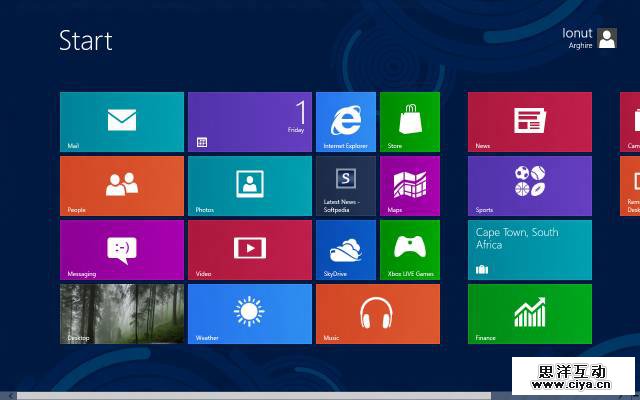Open the Messaging tile
Screen dimensions: 640x400
tap(122, 250)
